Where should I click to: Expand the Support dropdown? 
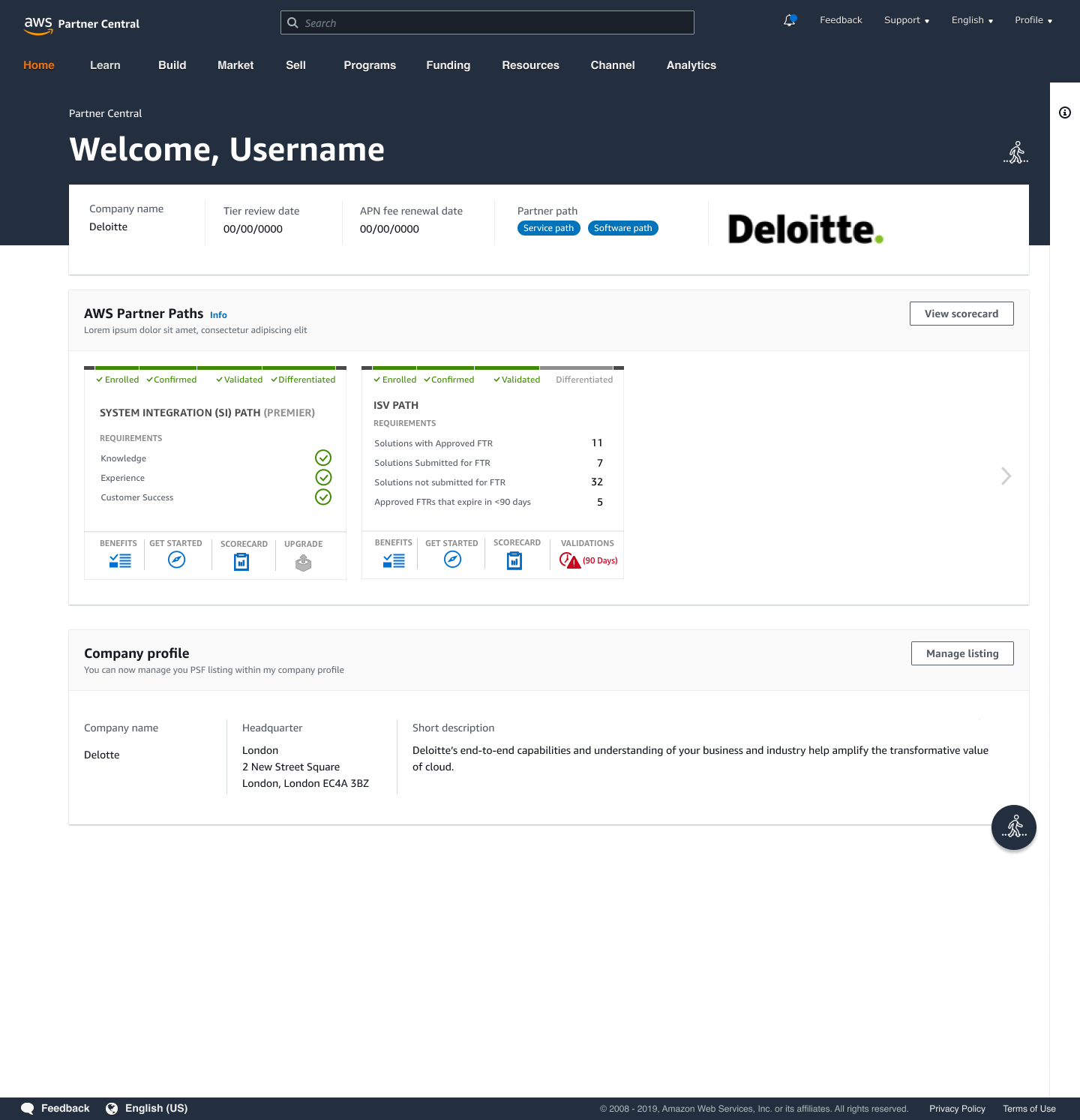point(907,20)
